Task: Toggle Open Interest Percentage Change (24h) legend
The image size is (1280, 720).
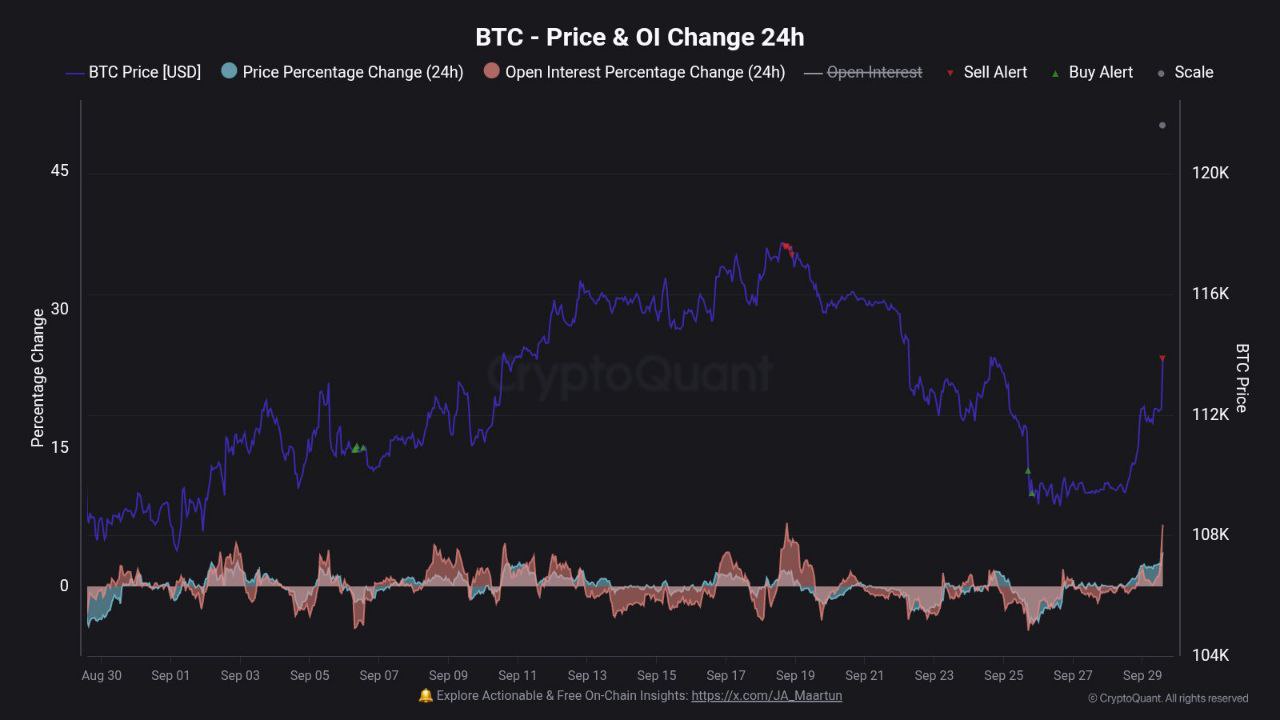Action: [634, 72]
